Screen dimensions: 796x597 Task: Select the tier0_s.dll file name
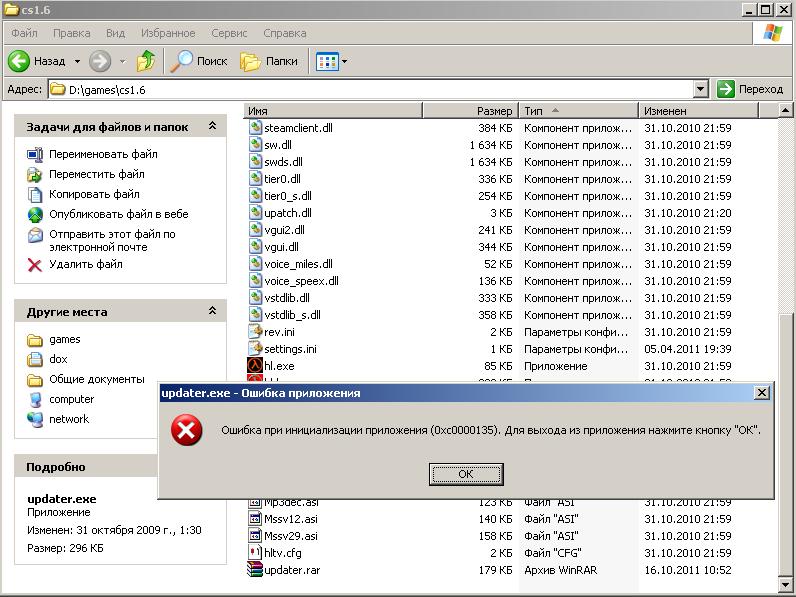pyautogui.click(x=288, y=196)
